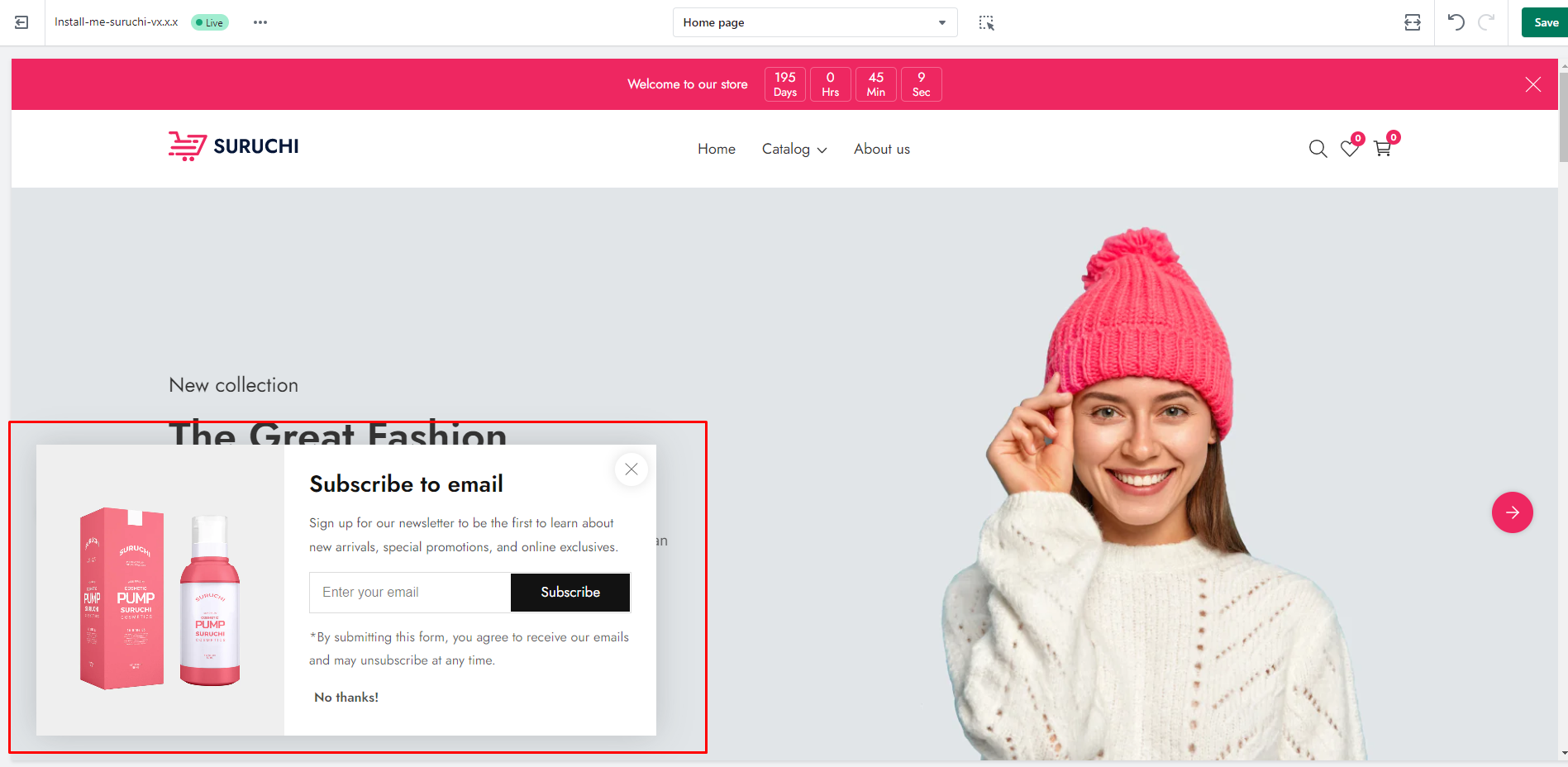The height and width of the screenshot is (767, 1568).
Task: Toggle the inspector selection tool icon
Action: 986,22
